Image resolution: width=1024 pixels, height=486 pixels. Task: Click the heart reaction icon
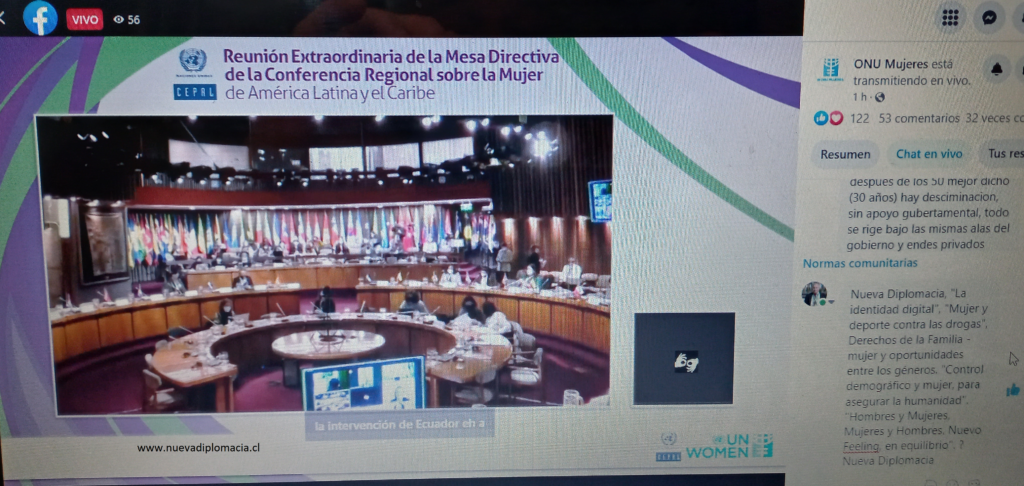click(836, 118)
